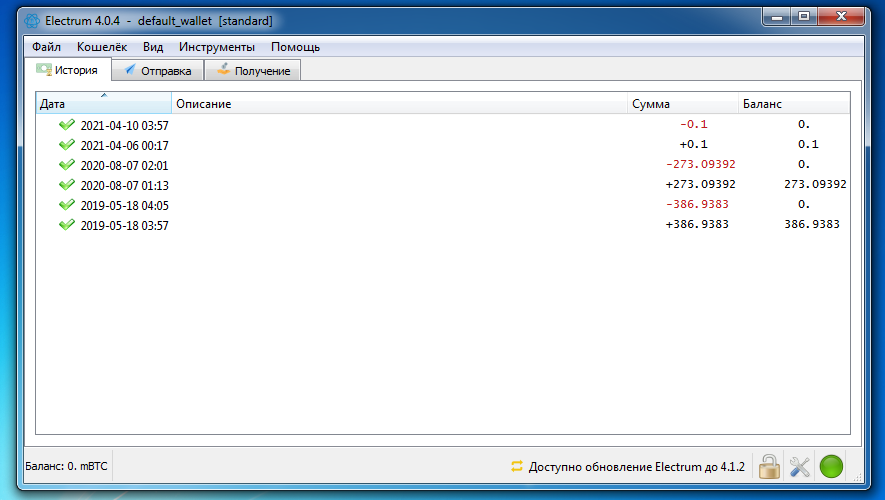
Task: Click the green network status indicator
Action: click(x=831, y=466)
